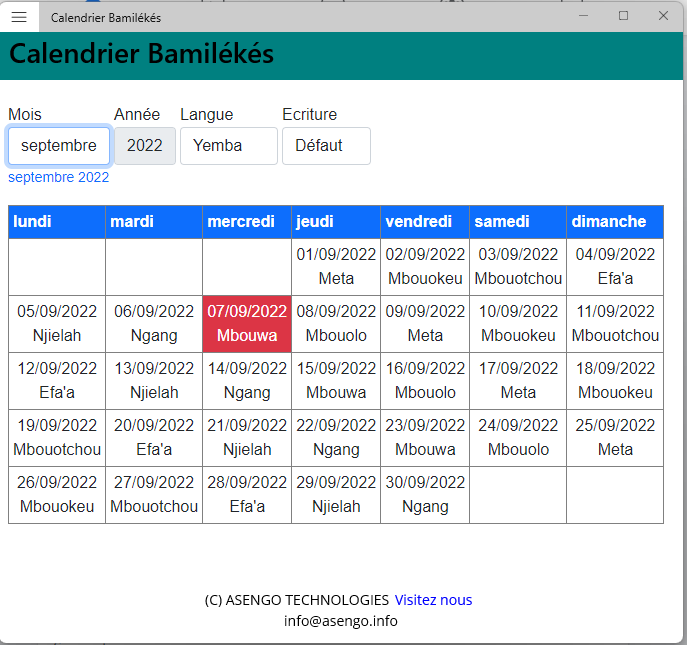The image size is (687, 645).
Task: Select the 15/09/2022 Mbouwa cell
Action: [x=336, y=381]
